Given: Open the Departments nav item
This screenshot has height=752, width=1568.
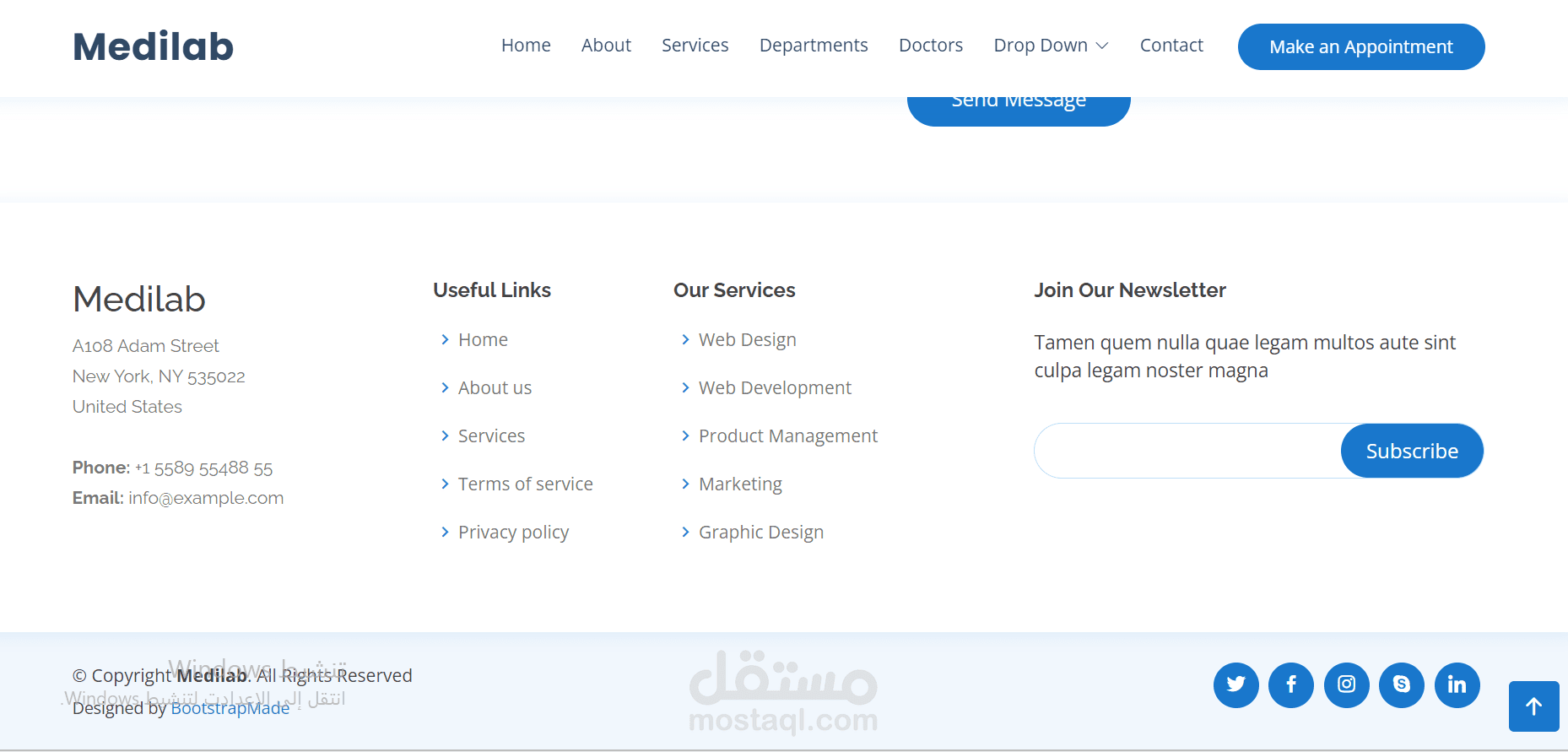Looking at the screenshot, I should pyautogui.click(x=814, y=46).
